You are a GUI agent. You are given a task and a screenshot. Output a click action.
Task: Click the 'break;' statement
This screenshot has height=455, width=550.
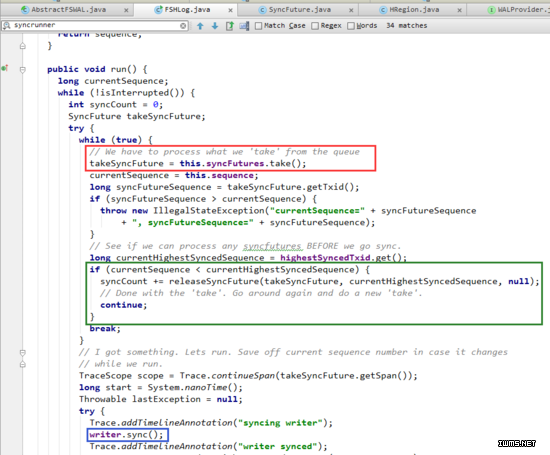105,329
